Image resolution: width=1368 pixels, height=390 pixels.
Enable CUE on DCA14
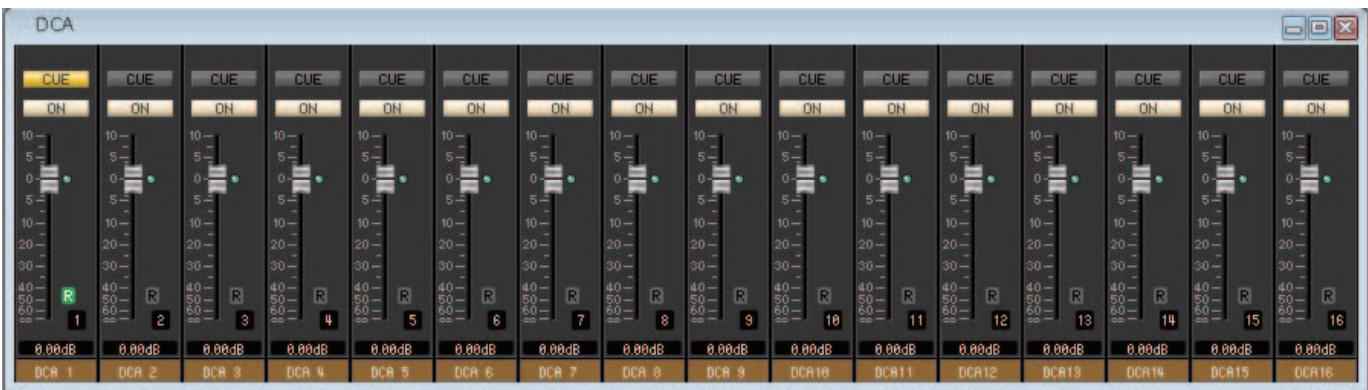pyautogui.click(x=1148, y=79)
